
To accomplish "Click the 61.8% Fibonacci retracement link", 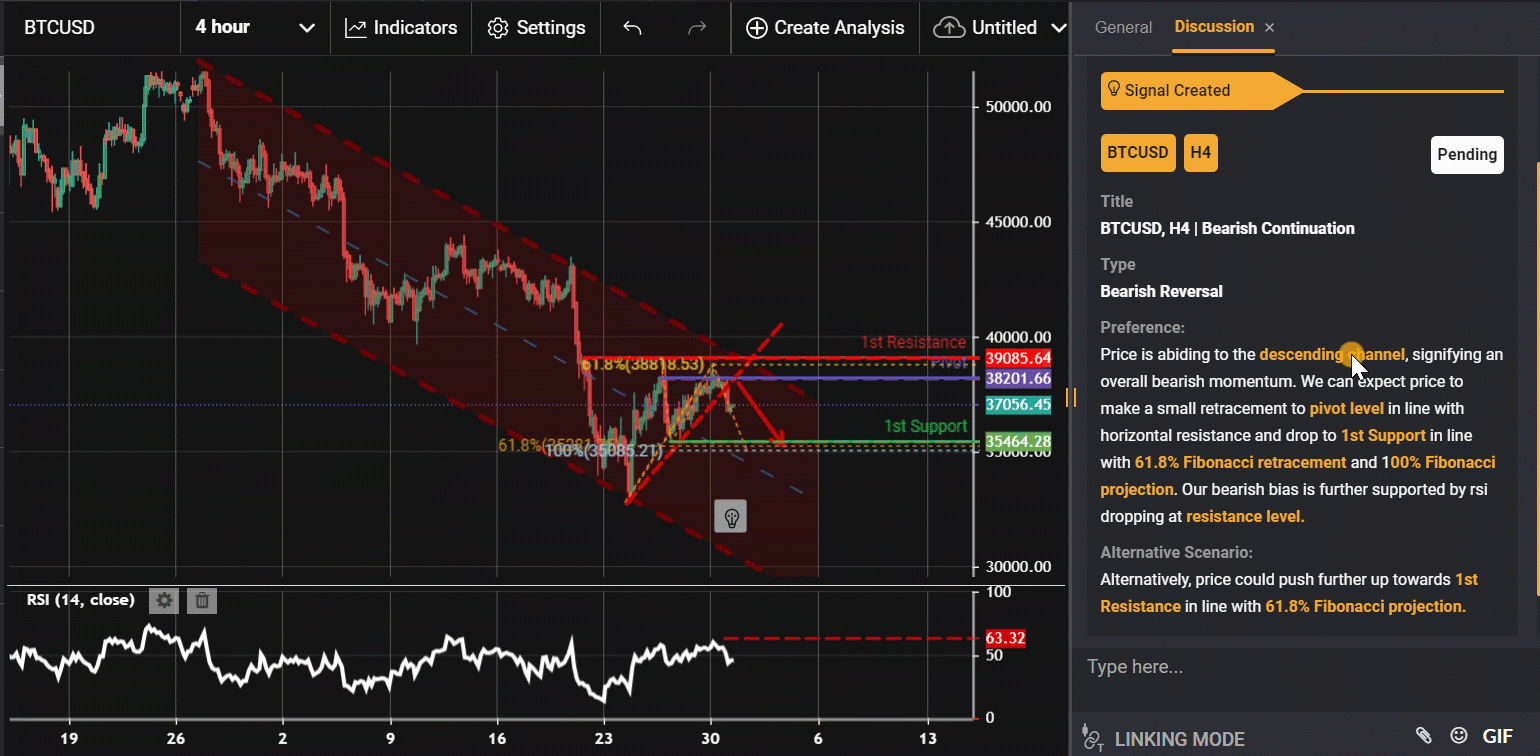I will [x=1240, y=462].
